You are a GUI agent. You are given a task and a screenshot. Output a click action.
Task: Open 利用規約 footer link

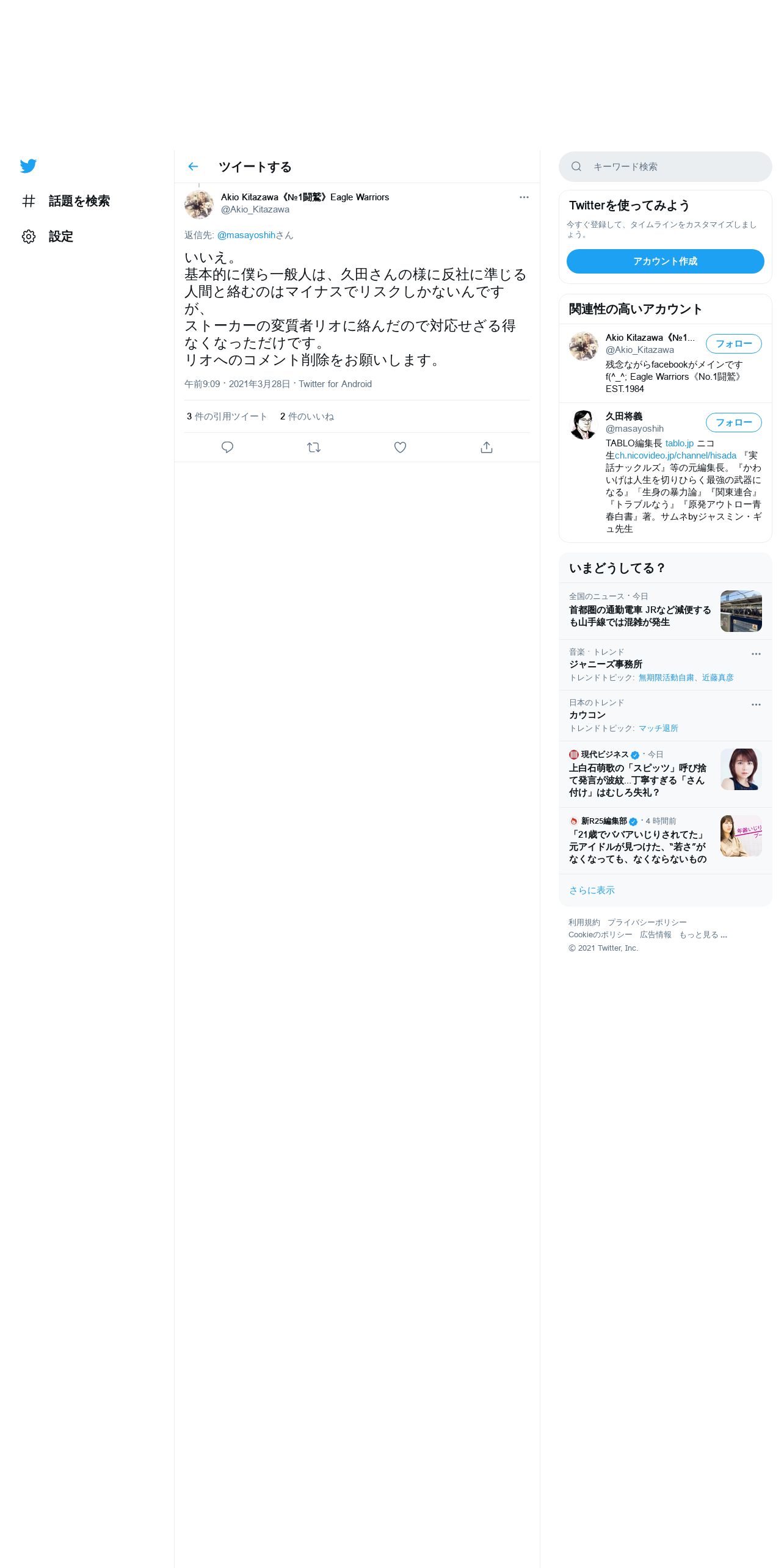tap(584, 923)
